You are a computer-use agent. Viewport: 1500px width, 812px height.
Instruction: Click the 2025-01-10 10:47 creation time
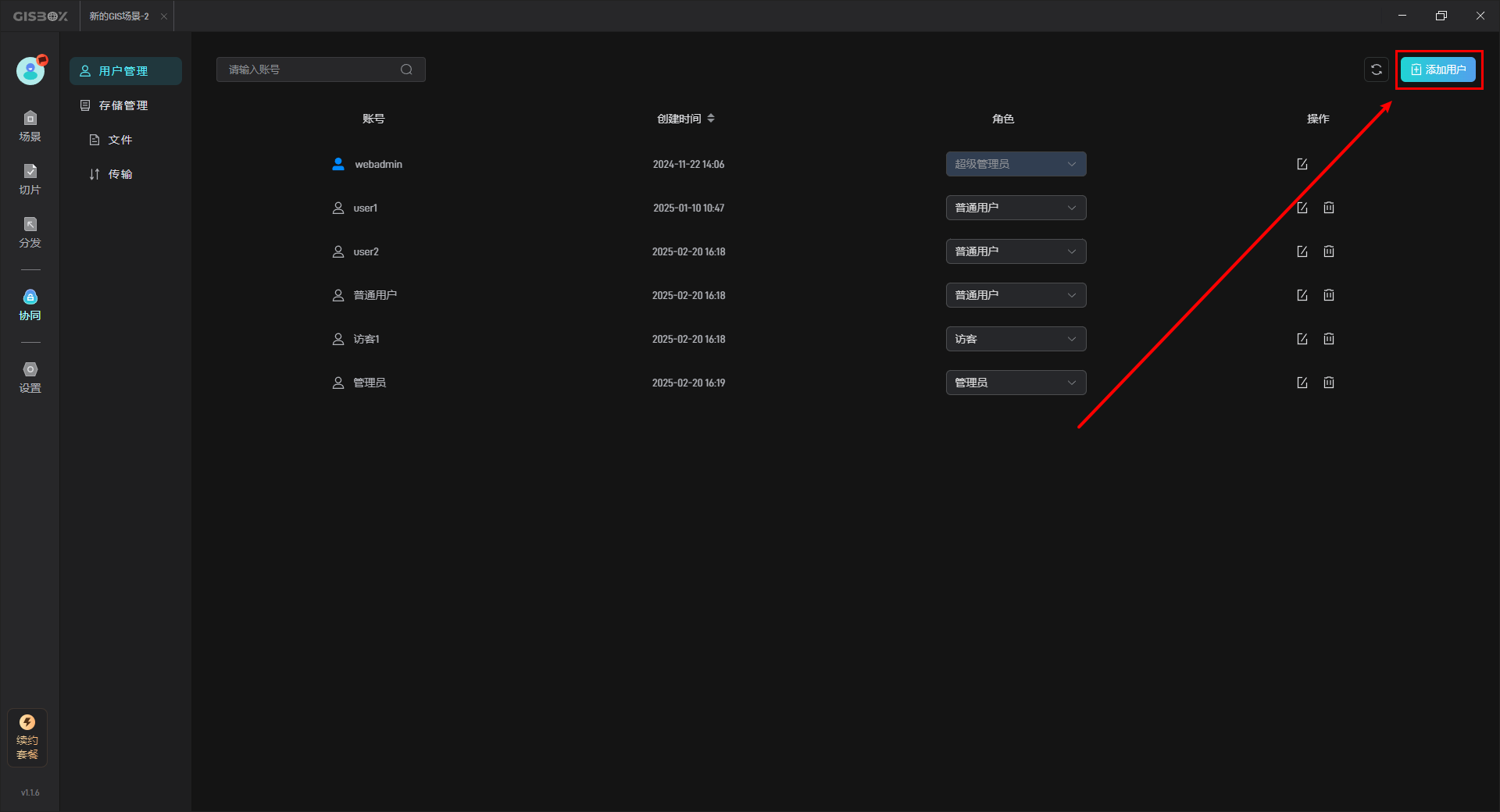coord(689,208)
